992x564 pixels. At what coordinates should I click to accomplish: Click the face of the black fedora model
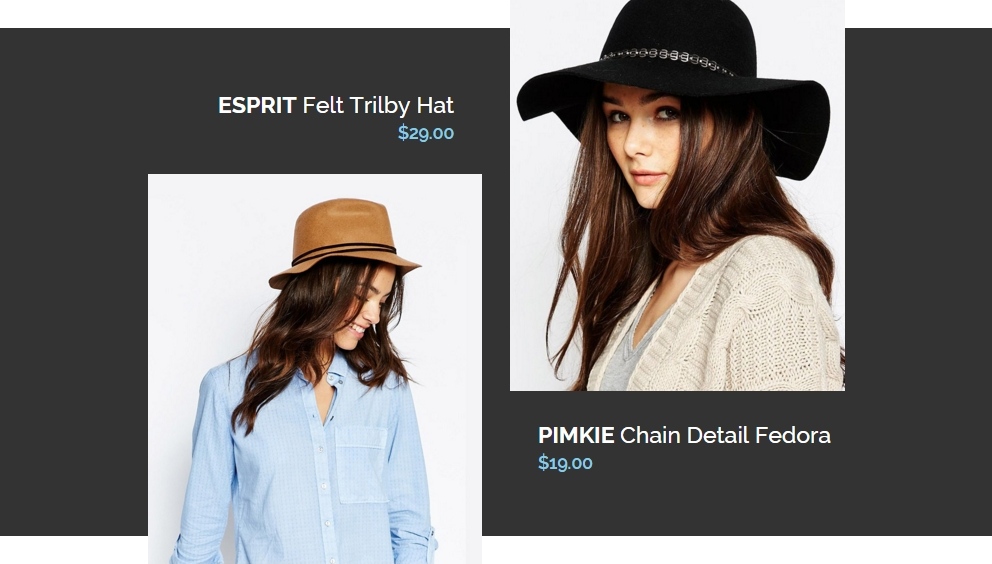[x=642, y=146]
